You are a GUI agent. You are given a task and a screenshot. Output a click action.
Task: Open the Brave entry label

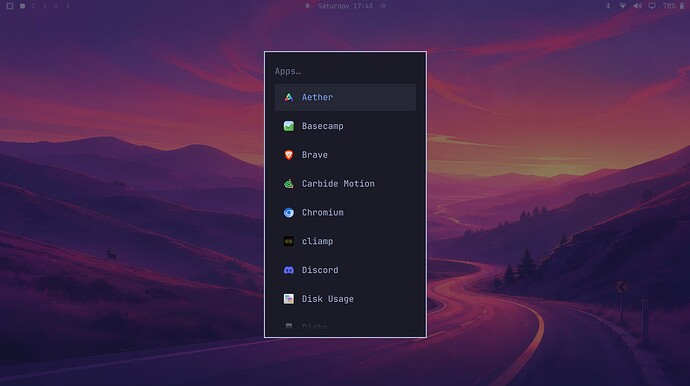315,155
